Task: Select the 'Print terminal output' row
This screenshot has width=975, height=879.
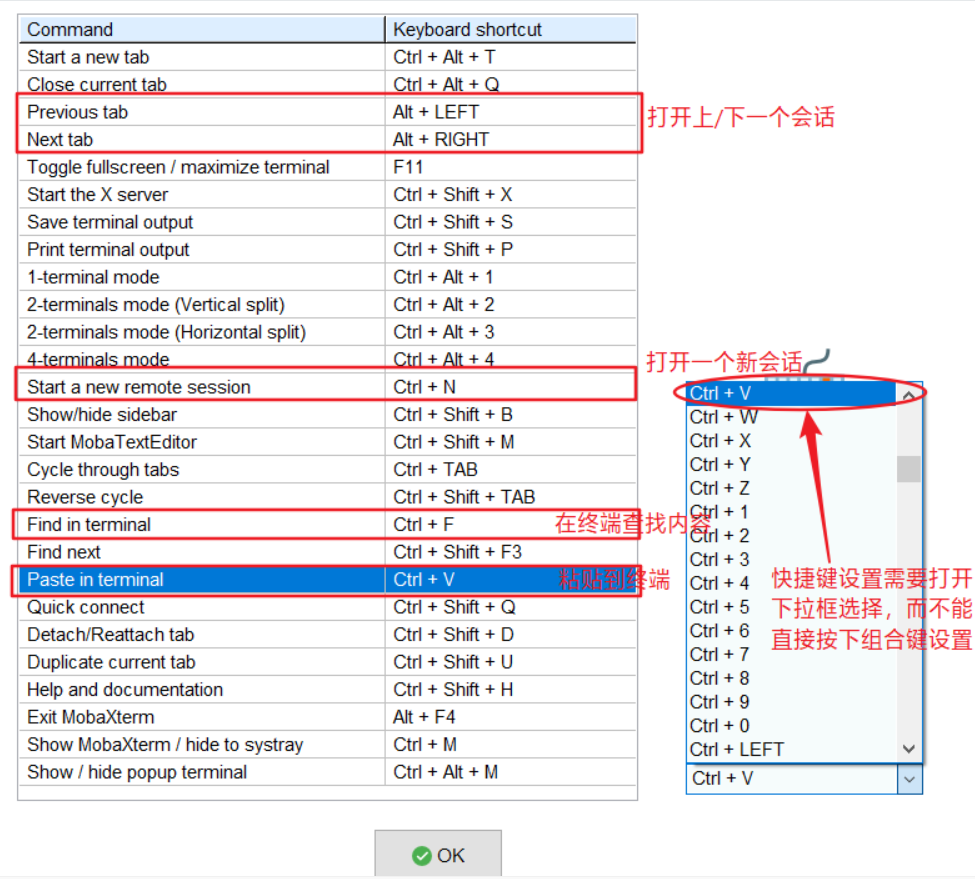Action: pos(328,249)
